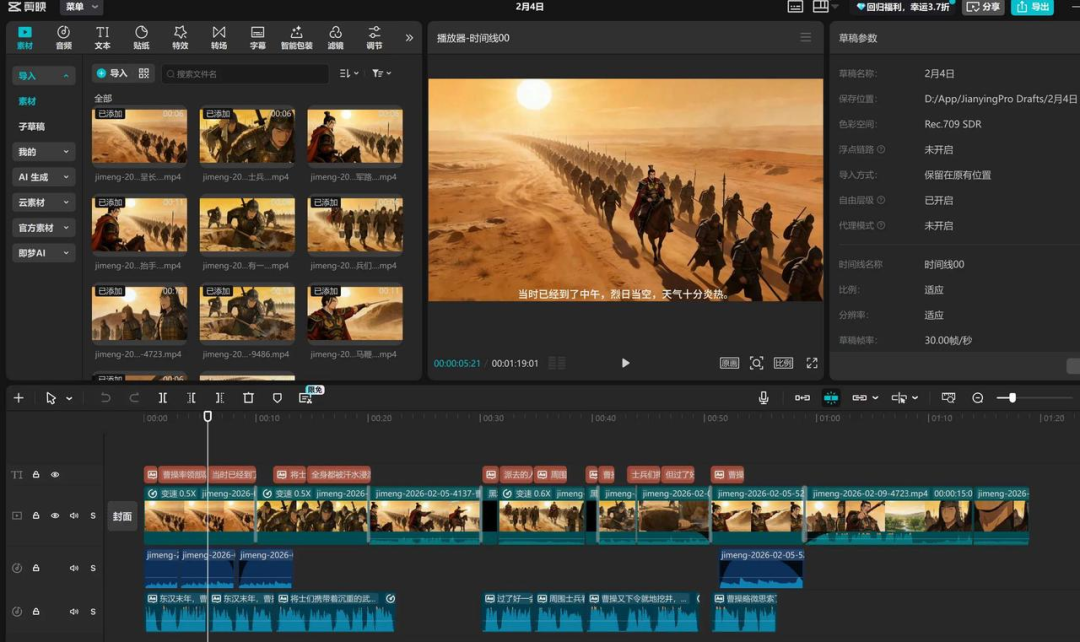This screenshot has height=642, width=1080.
Task: Show more tool tabs with the double chevron
Action: click(409, 37)
